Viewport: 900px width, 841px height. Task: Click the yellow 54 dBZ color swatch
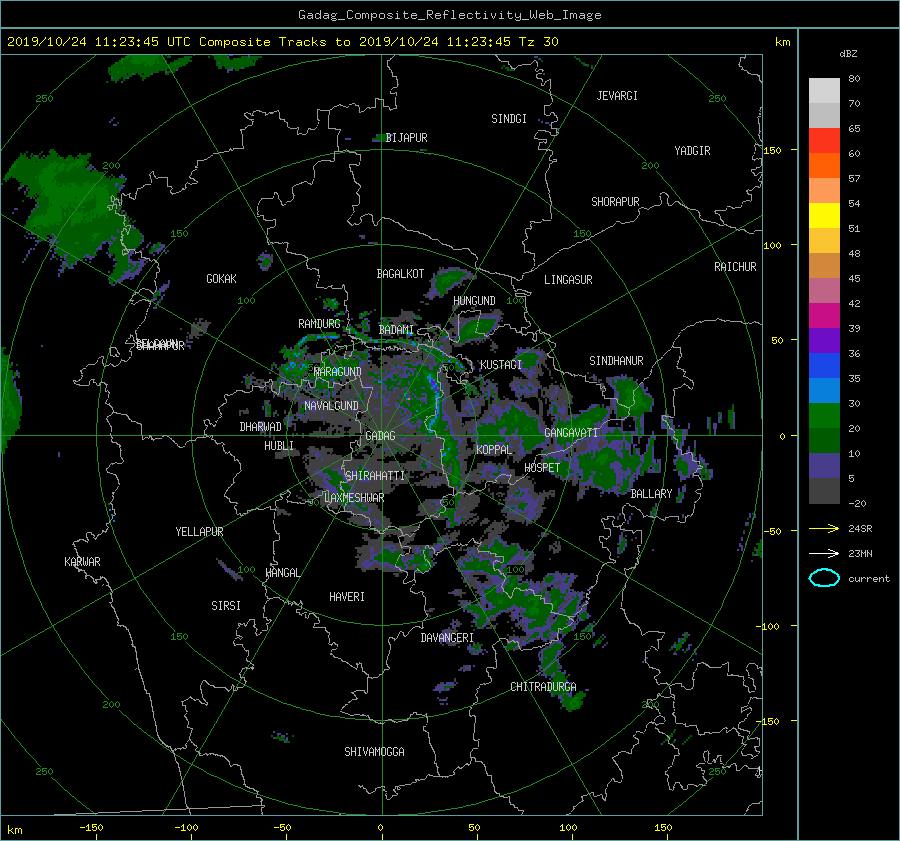click(x=824, y=215)
